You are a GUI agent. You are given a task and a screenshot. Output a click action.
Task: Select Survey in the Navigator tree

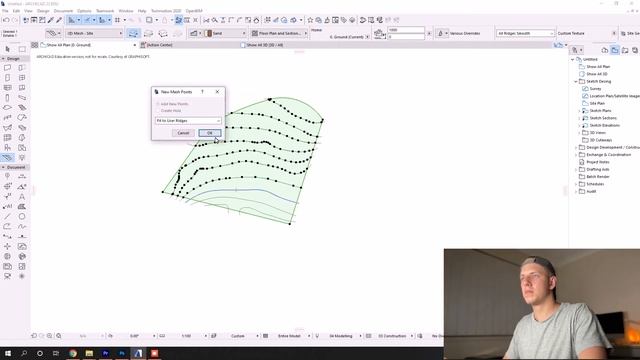click(595, 89)
